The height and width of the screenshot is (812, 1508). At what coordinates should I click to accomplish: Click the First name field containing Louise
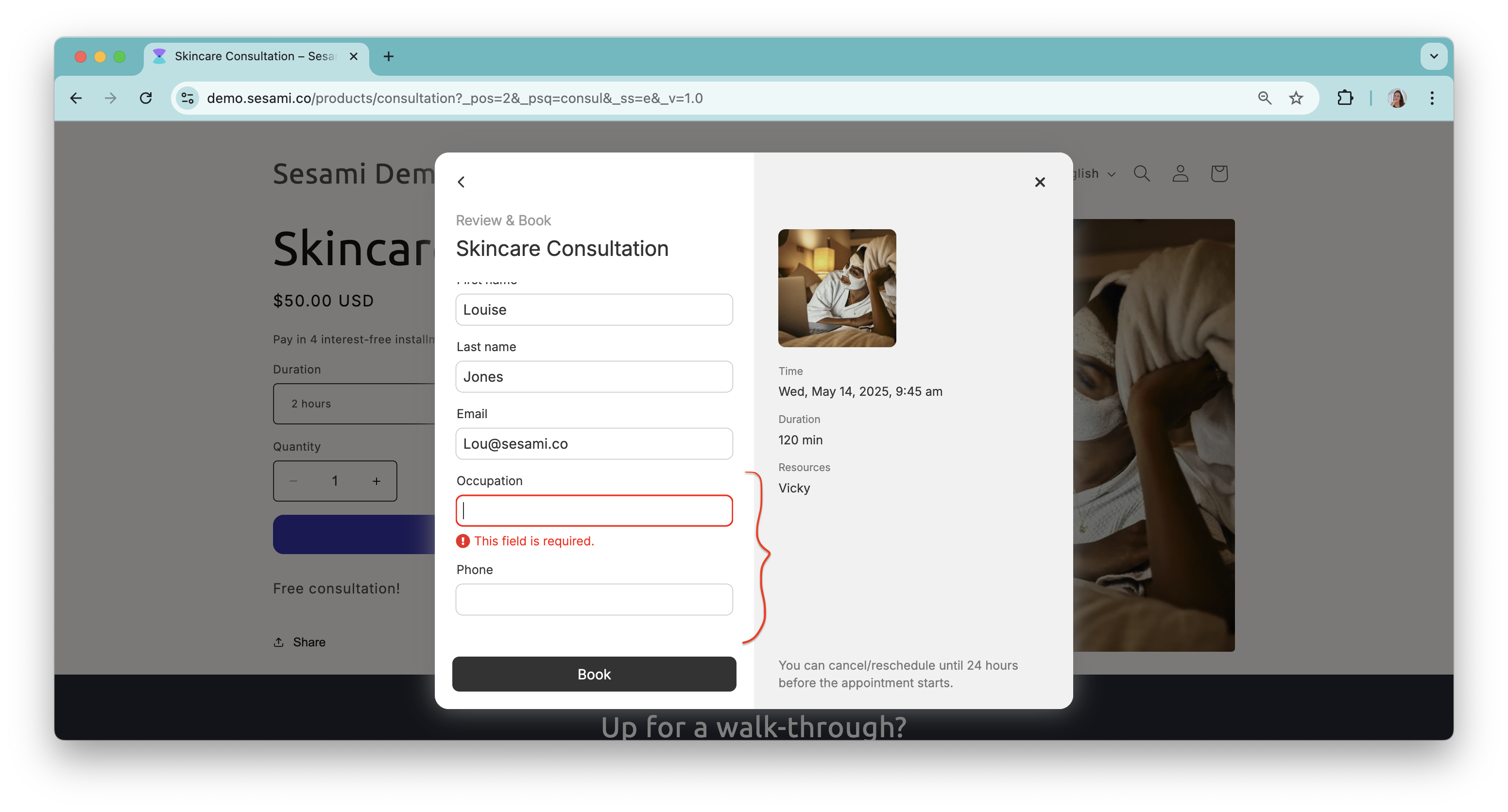click(x=594, y=309)
